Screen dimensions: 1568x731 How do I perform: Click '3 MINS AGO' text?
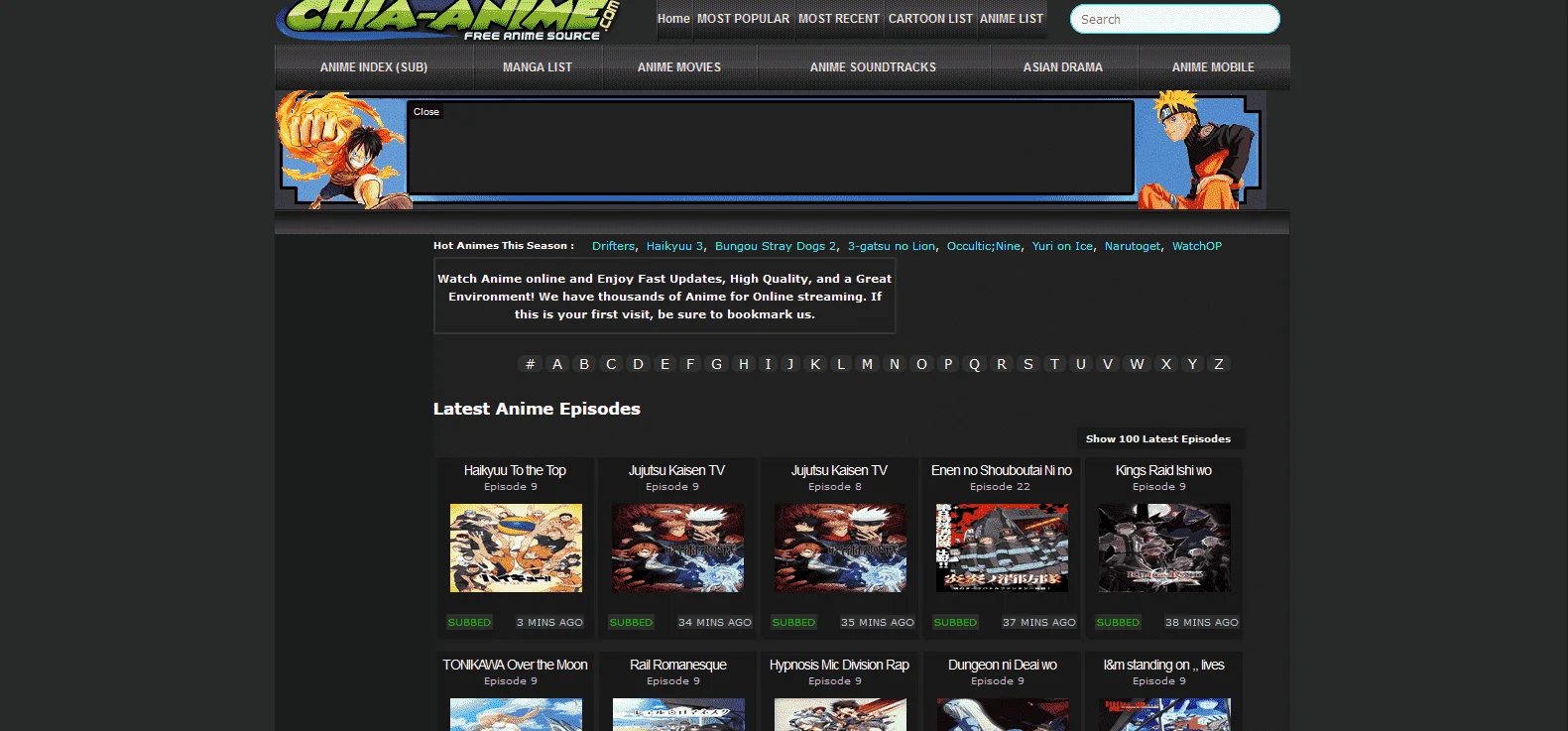(x=549, y=623)
